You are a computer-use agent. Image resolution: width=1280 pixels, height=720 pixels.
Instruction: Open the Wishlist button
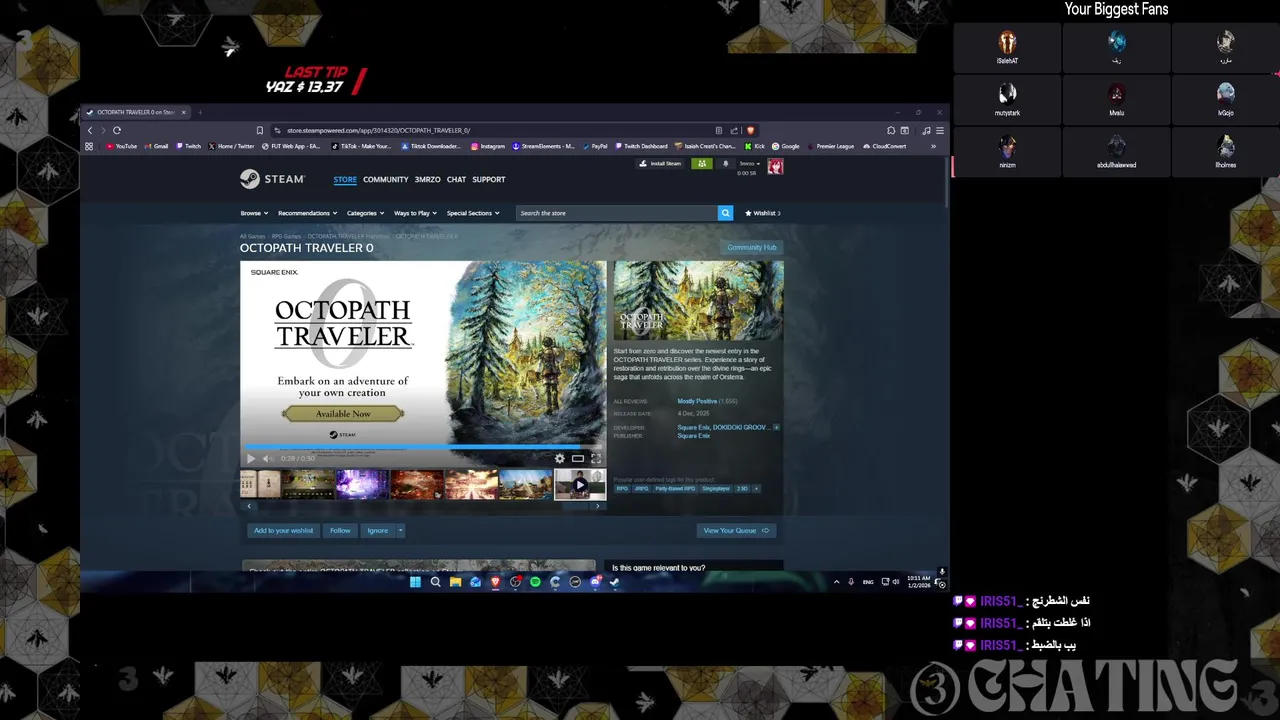point(763,213)
